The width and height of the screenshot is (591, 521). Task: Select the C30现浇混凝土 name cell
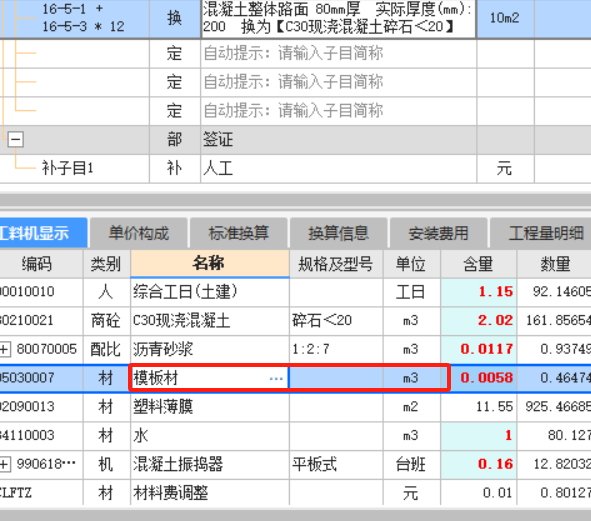210,320
